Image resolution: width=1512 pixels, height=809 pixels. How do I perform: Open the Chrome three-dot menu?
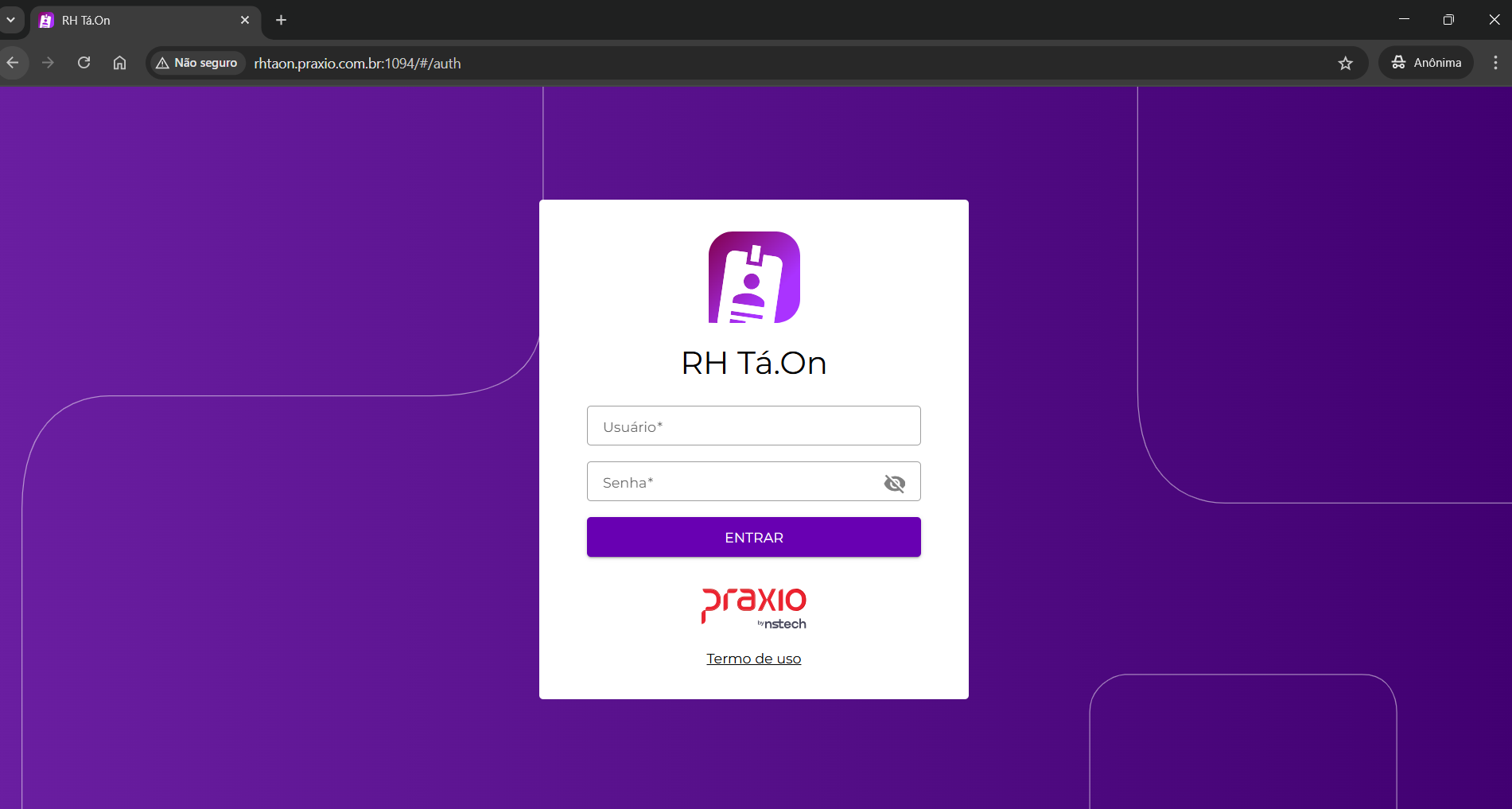[1495, 63]
